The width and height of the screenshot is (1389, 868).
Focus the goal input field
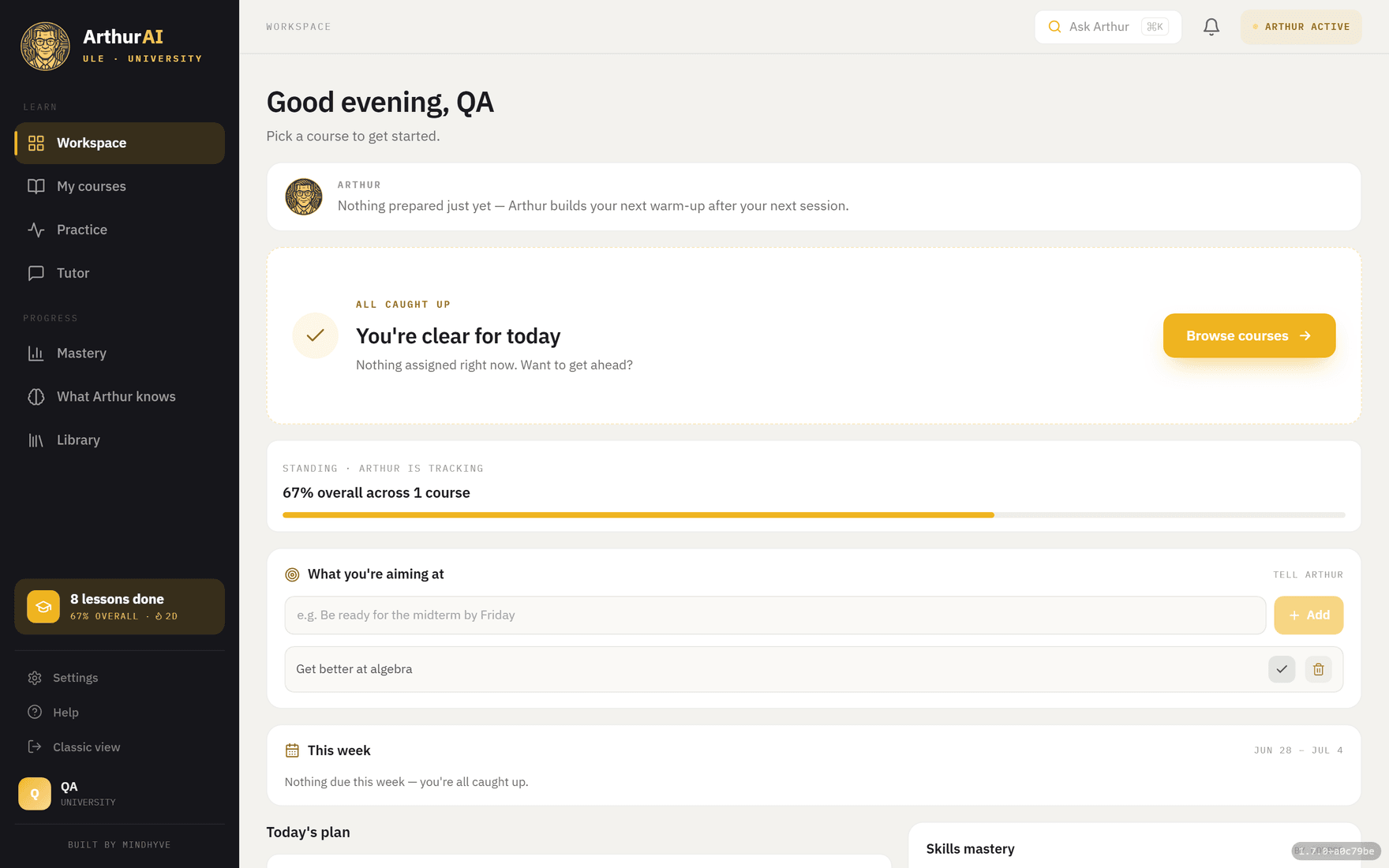click(775, 615)
